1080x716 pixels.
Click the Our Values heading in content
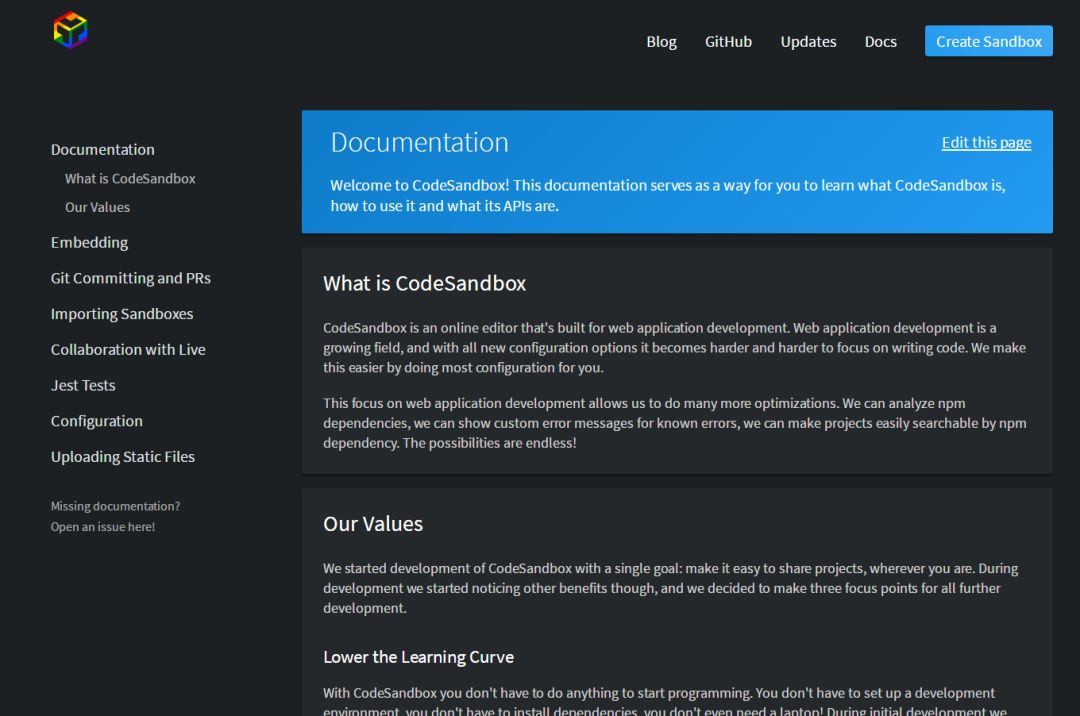(x=373, y=524)
